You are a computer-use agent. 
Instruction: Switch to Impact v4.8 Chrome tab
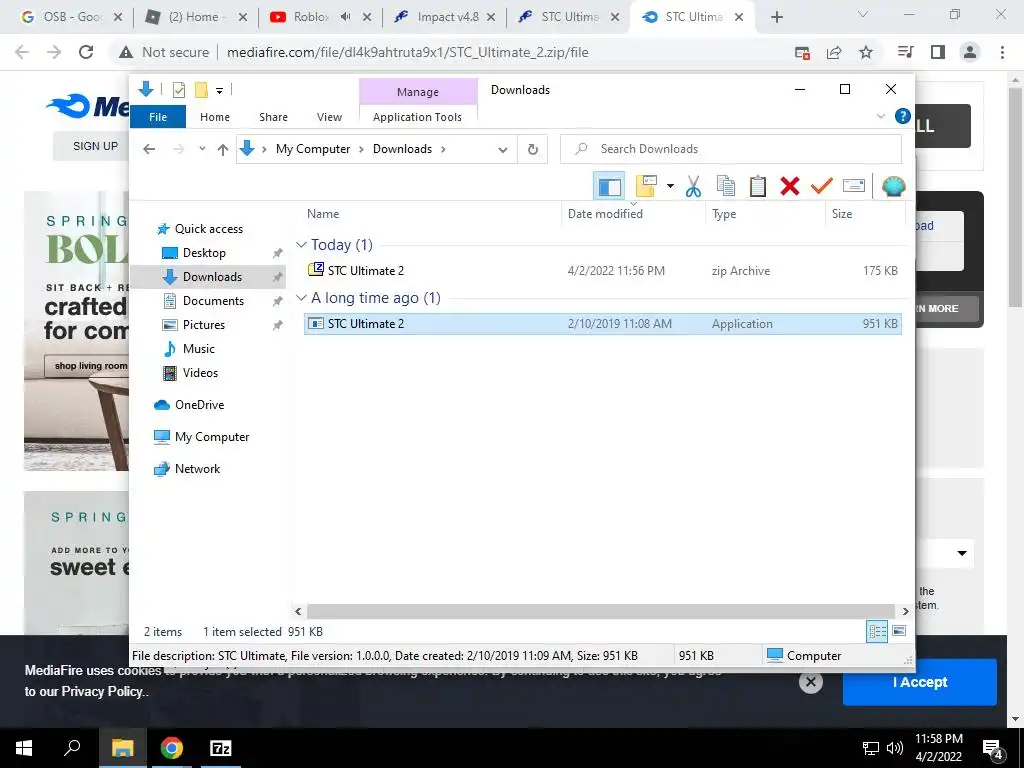(x=444, y=17)
